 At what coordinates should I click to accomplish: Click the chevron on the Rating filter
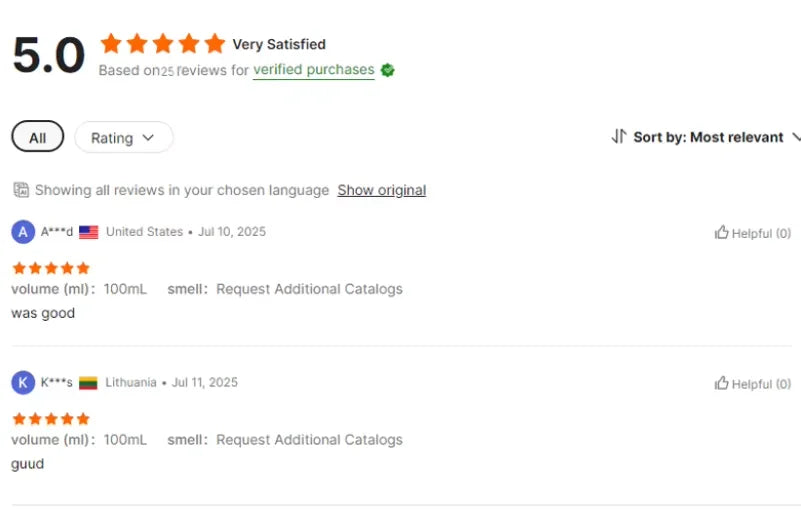(x=148, y=138)
